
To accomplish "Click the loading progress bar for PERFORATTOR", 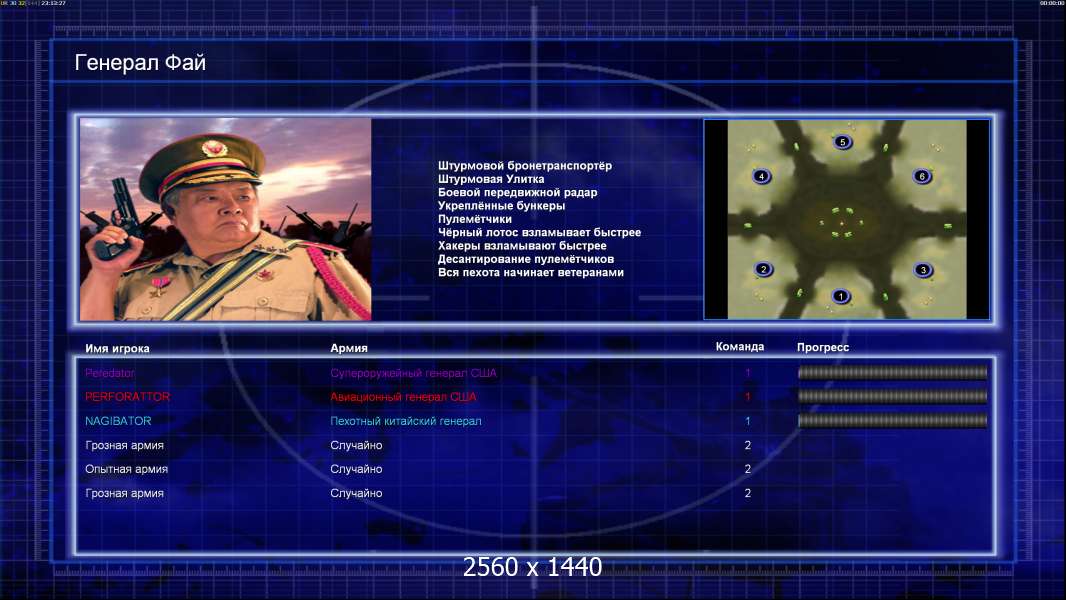I will pyautogui.click(x=892, y=396).
